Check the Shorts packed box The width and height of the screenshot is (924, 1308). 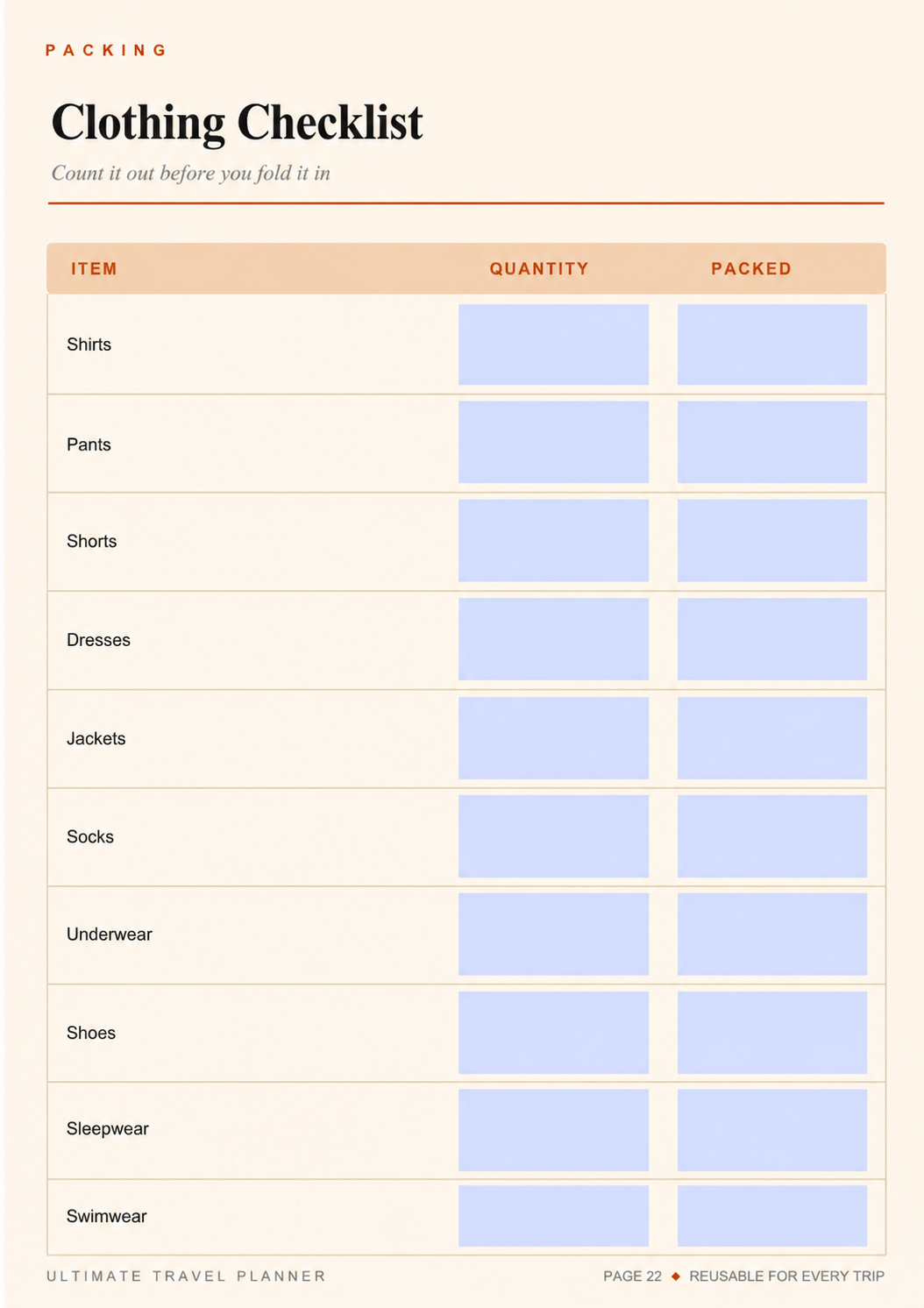(772, 541)
